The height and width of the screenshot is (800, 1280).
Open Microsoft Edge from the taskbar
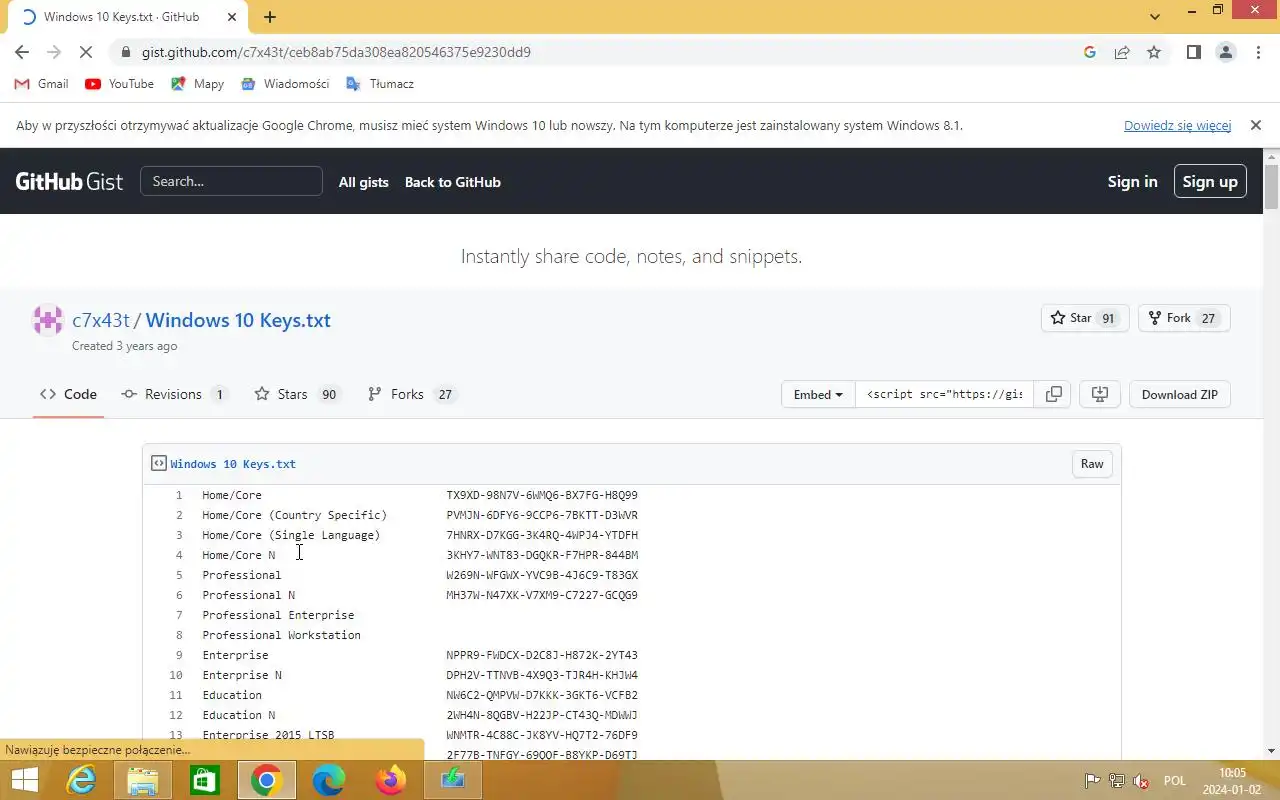click(328, 780)
